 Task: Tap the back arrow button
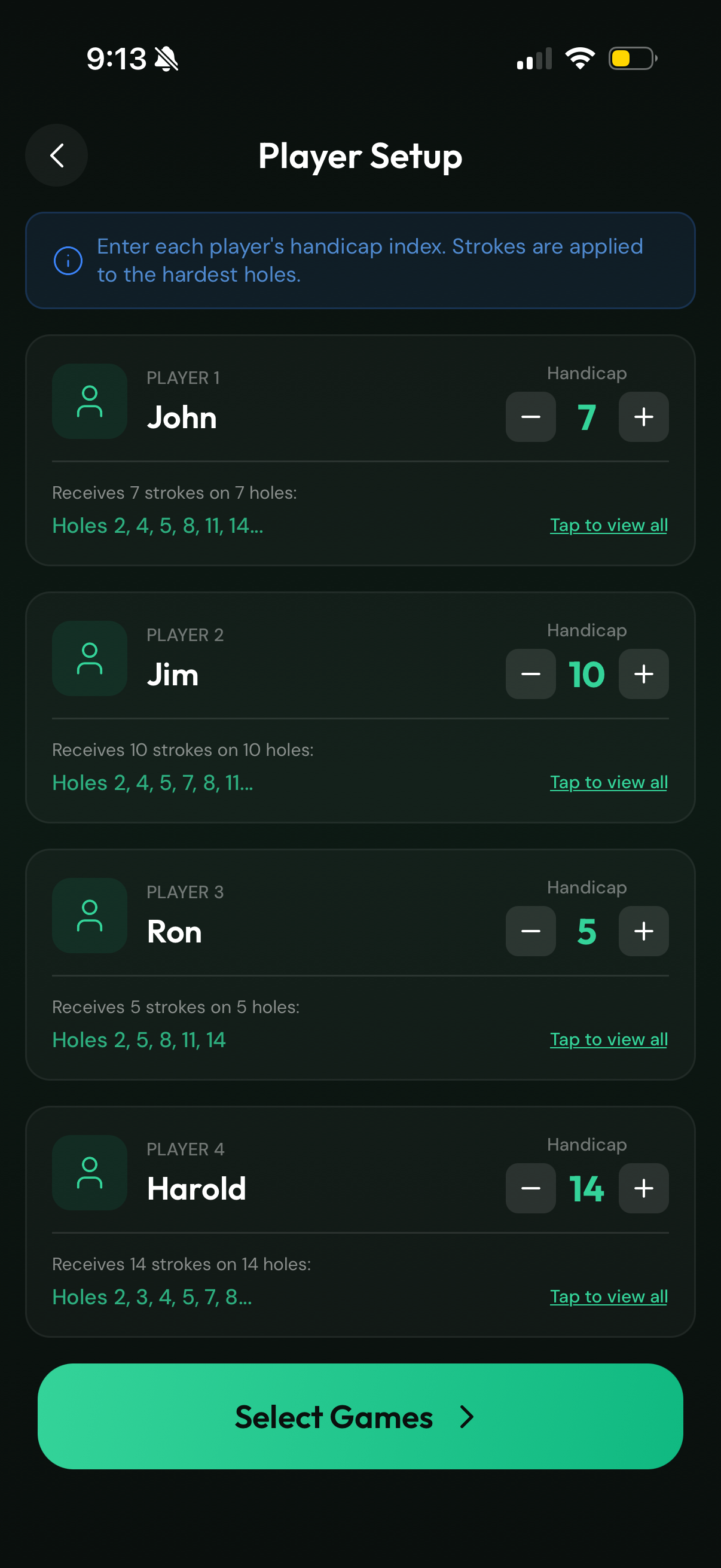click(x=57, y=156)
